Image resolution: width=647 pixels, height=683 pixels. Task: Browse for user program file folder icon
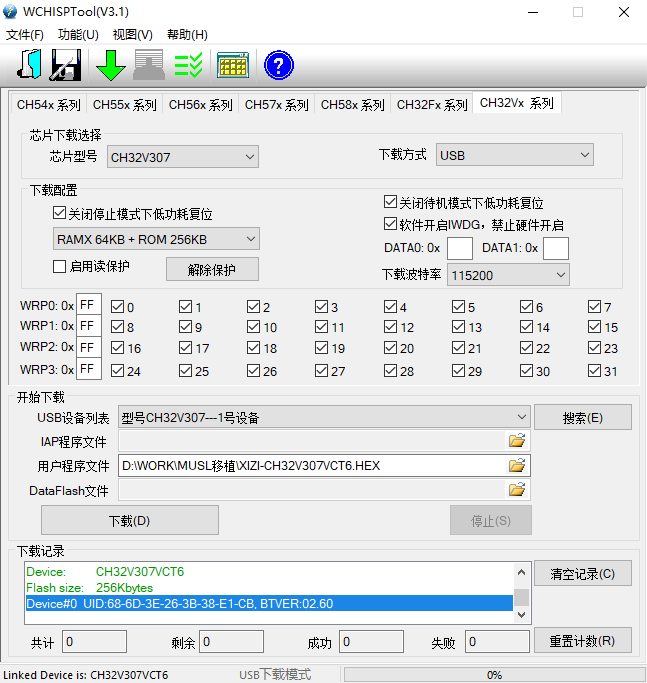tap(517, 466)
